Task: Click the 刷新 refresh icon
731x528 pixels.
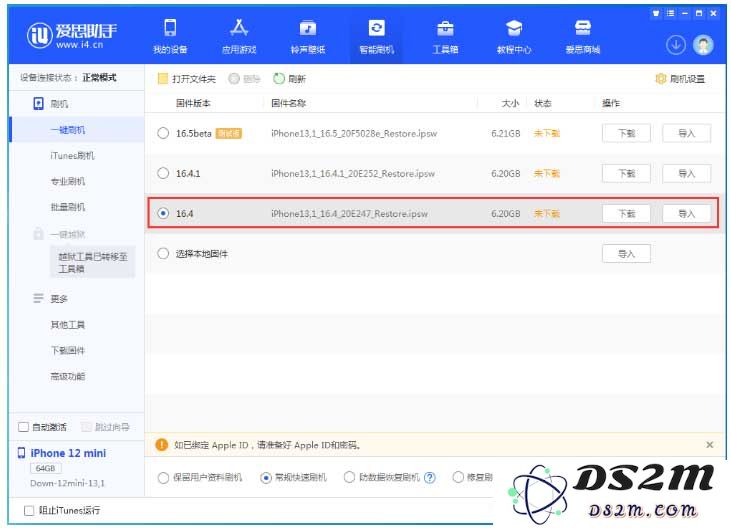Action: click(279, 79)
